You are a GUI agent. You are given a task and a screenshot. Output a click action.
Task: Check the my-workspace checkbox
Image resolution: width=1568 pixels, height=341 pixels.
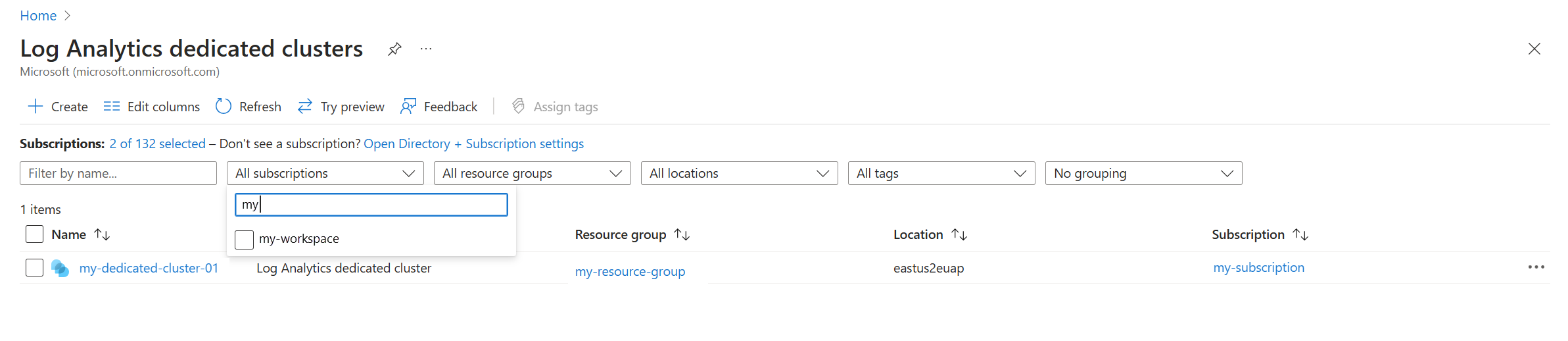tap(244, 240)
